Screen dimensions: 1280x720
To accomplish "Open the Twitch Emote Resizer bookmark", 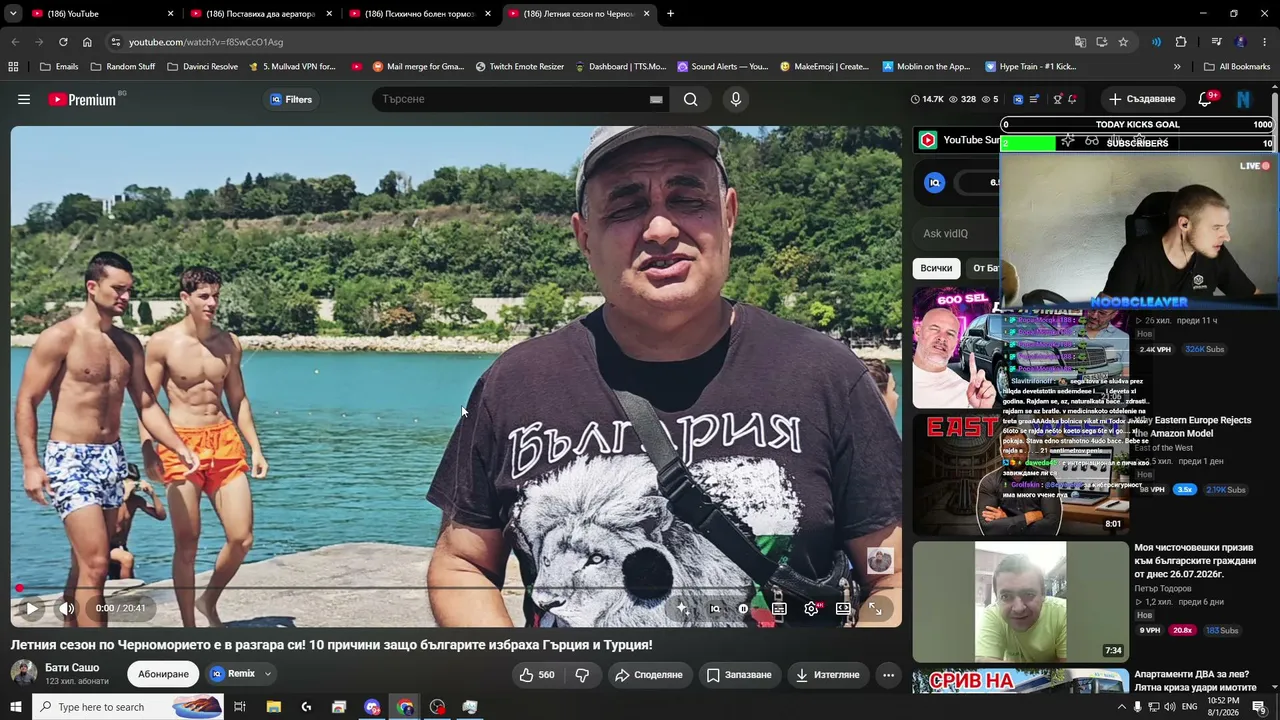I will click(520, 67).
